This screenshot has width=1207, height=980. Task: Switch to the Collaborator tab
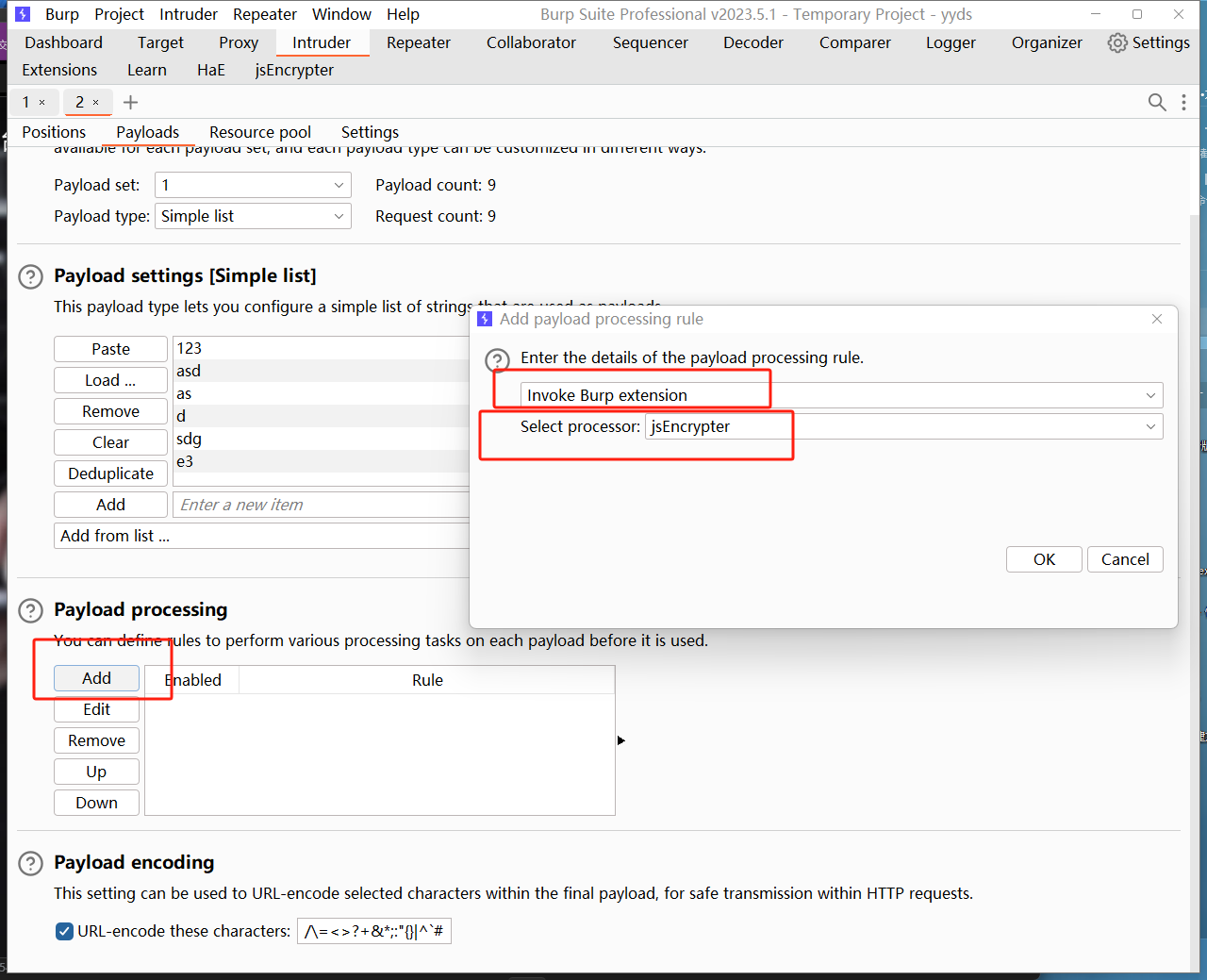pos(531,42)
